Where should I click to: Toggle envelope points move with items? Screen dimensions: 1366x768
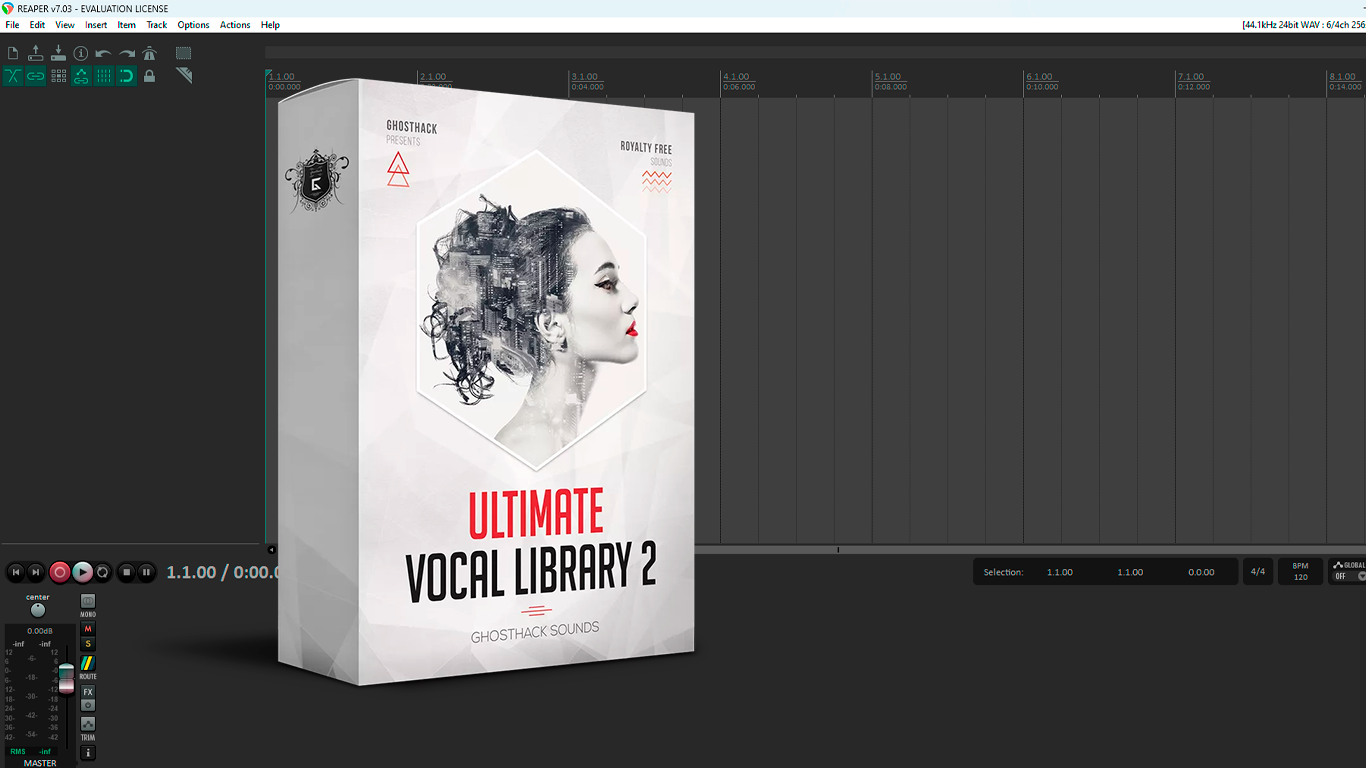click(x=81, y=76)
